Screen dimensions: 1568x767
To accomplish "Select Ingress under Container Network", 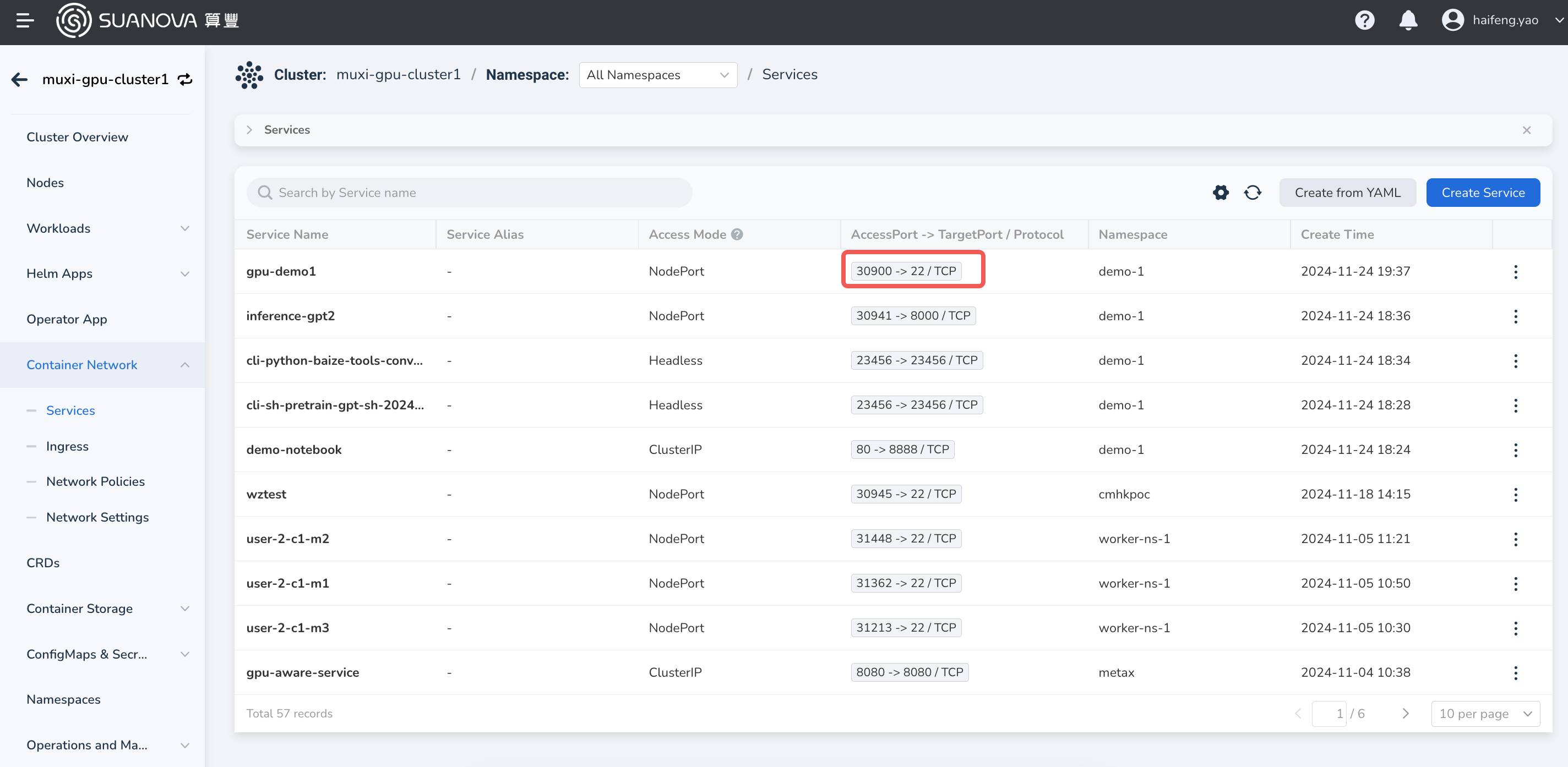I will click(67, 446).
